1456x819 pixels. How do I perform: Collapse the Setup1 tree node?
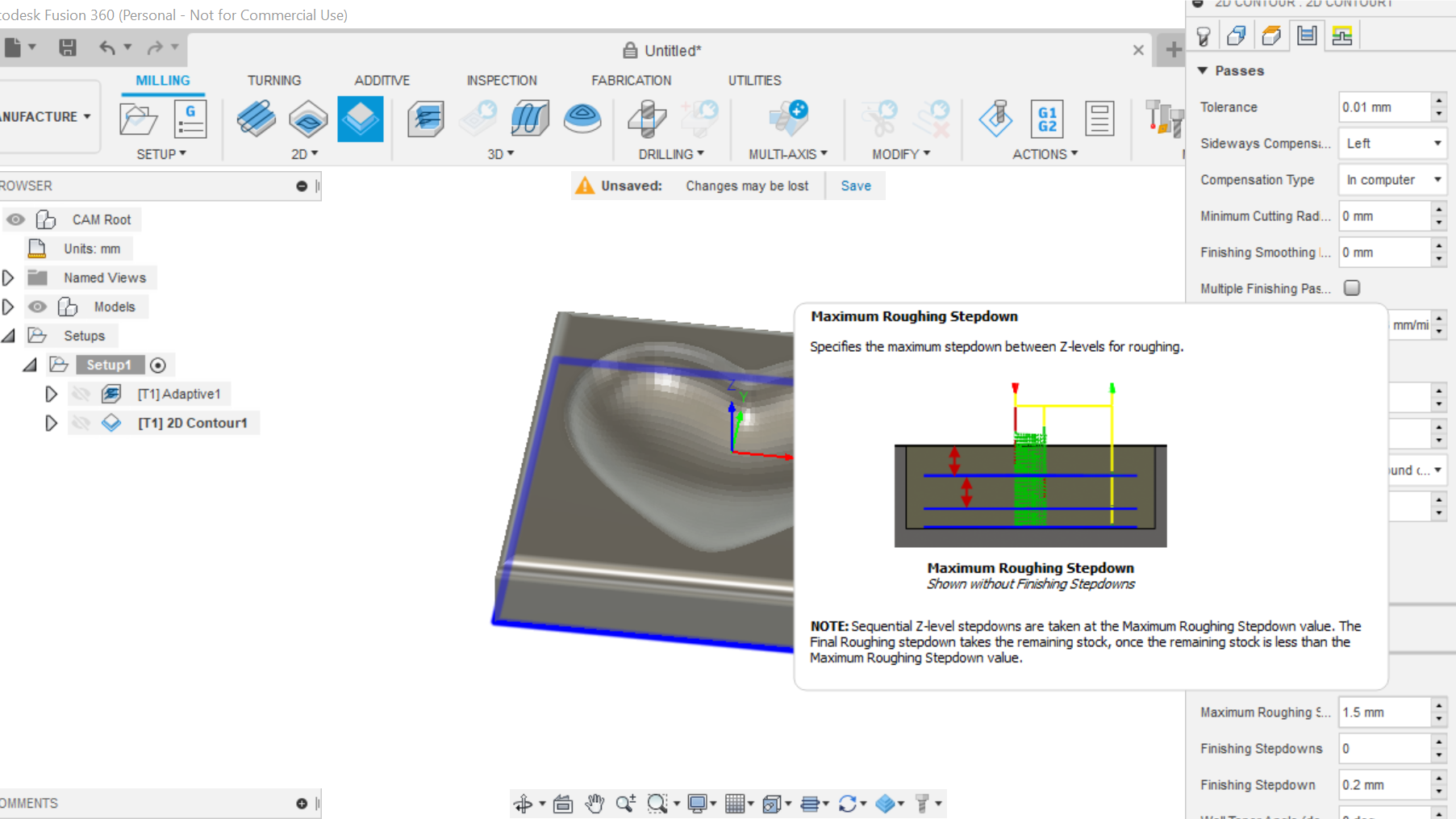tap(30, 365)
